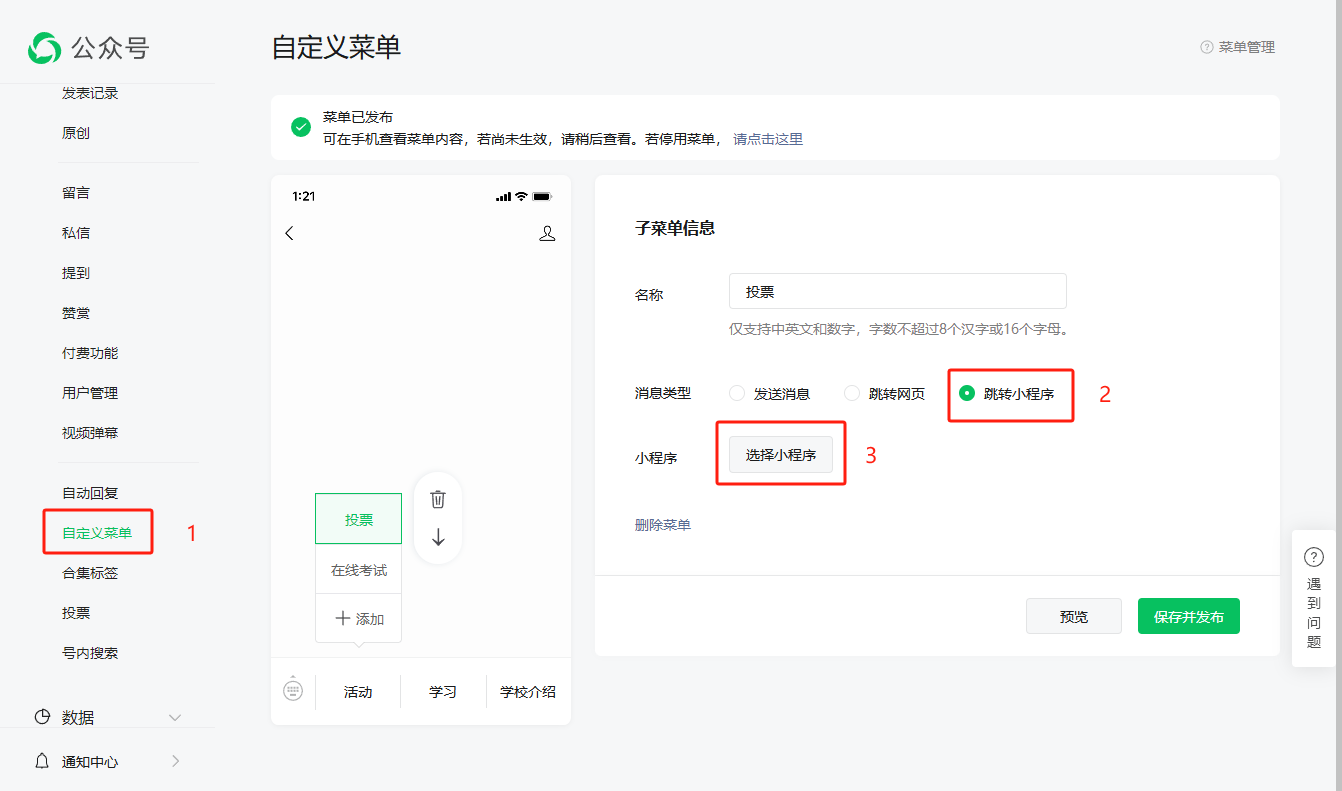Open the 遇到问题 help icon
The height and width of the screenshot is (791, 1342).
point(1314,558)
